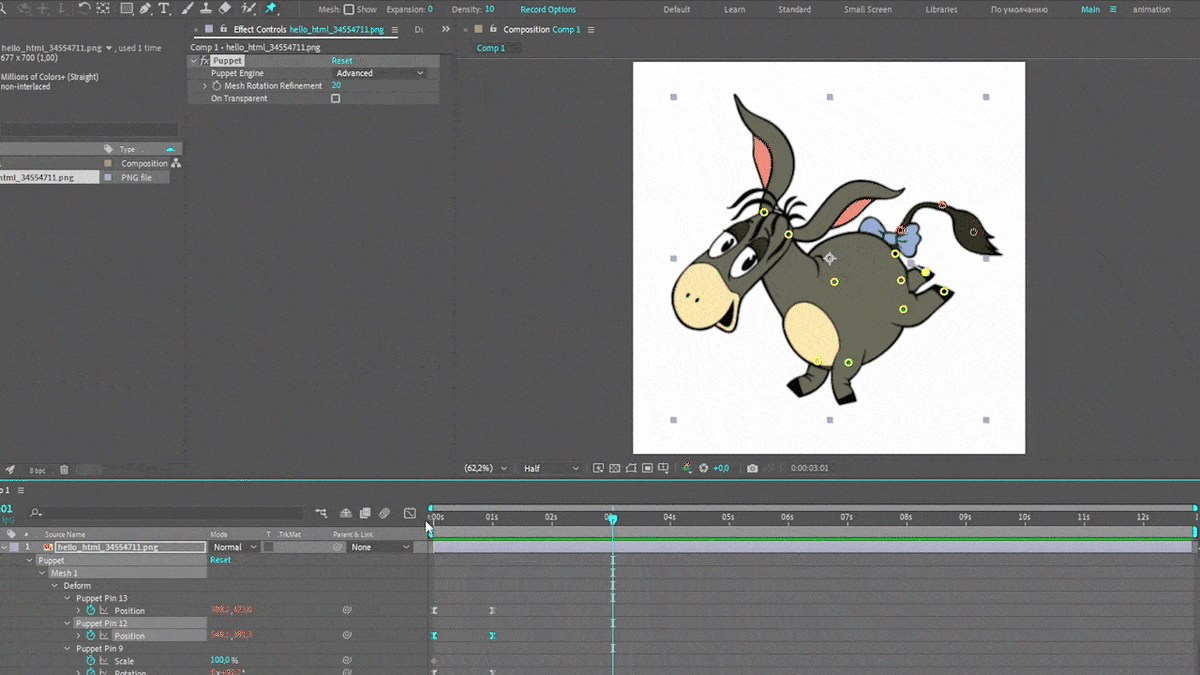The width and height of the screenshot is (1200, 675).
Task: Toggle stopwatch for Puppet Pin 9 Scale
Action: click(90, 661)
